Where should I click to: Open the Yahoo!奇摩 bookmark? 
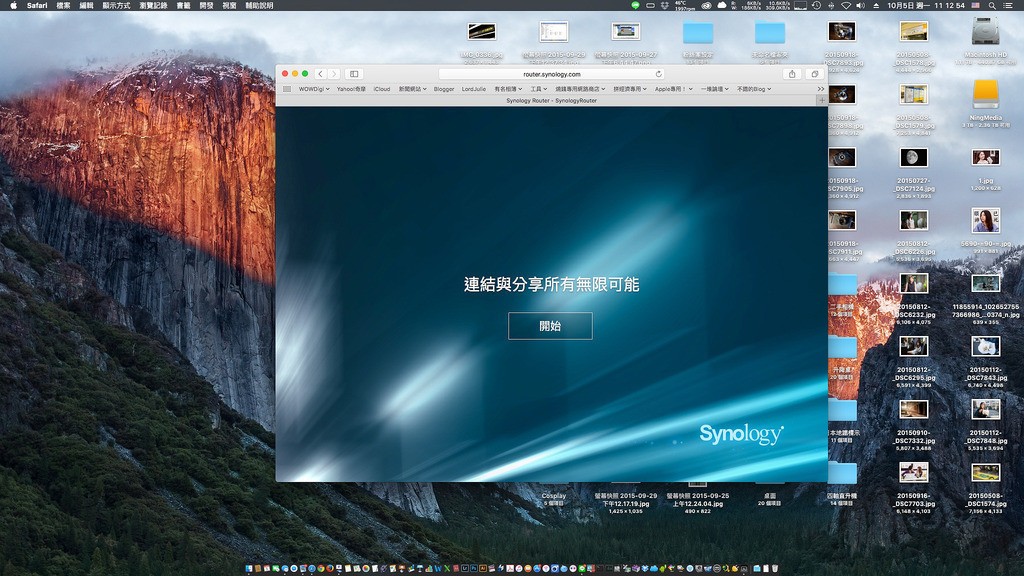tap(351, 89)
